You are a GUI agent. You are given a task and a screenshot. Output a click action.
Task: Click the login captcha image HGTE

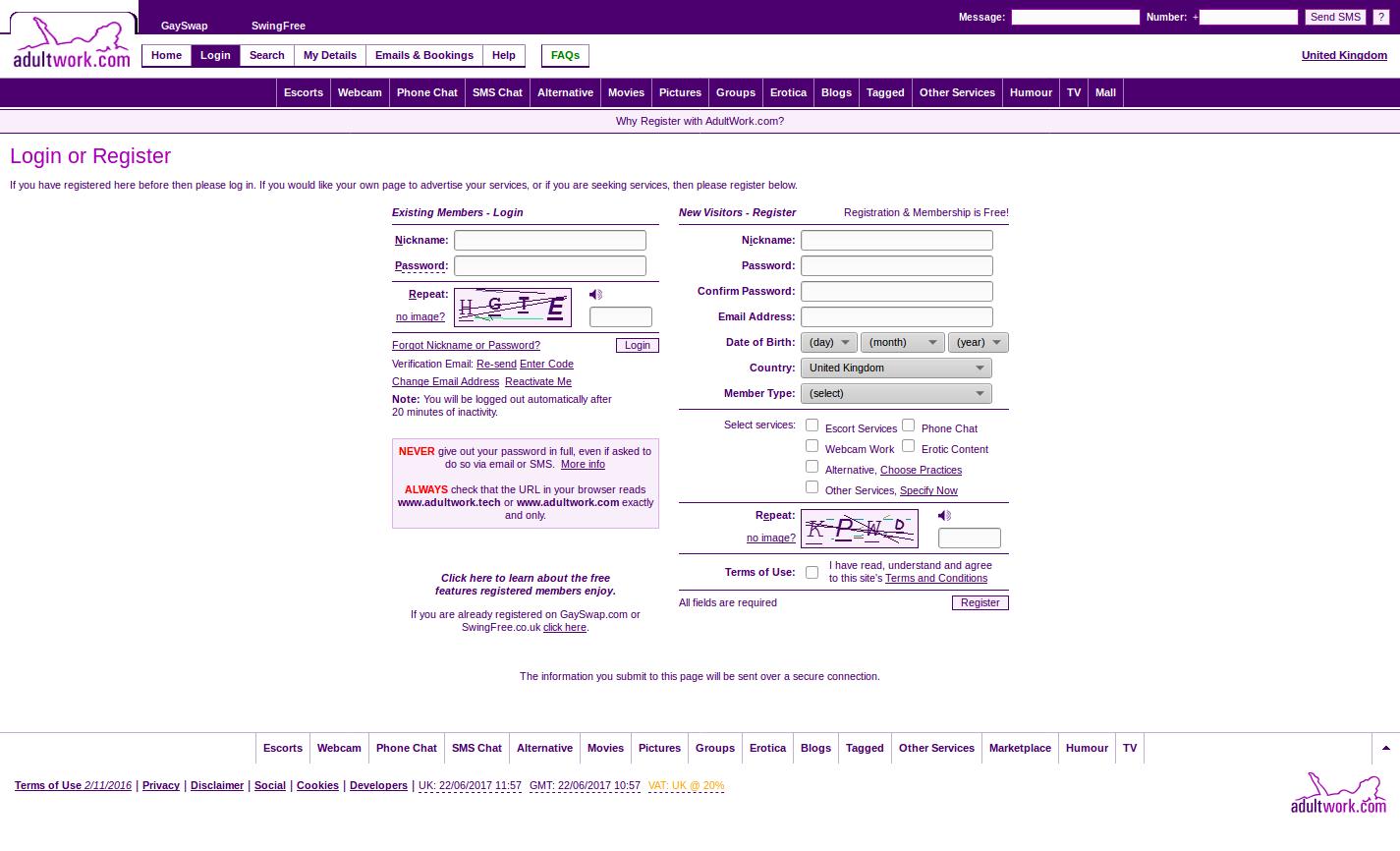point(513,308)
